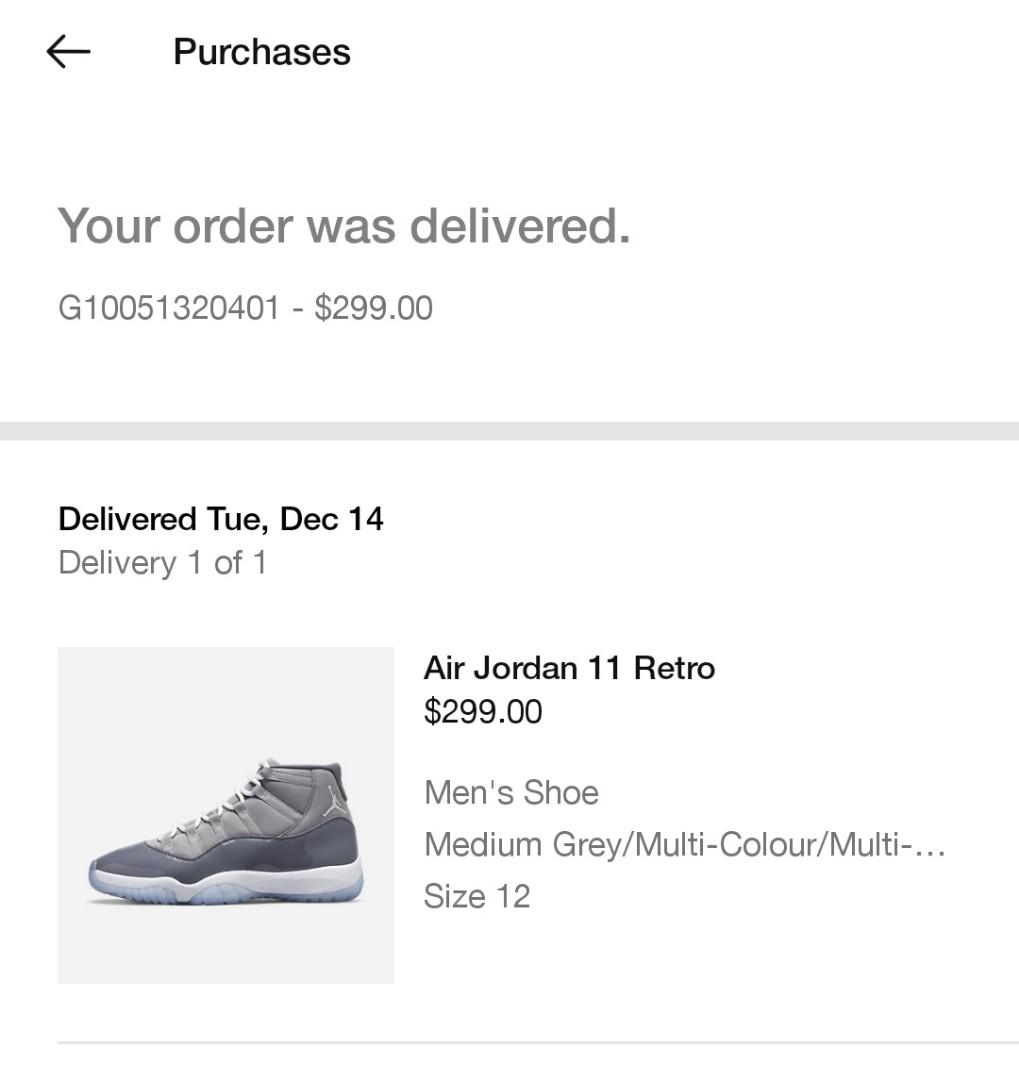The height and width of the screenshot is (1080, 1019).
Task: Tap the Delivery 1 of 1 text
Action: tap(163, 563)
